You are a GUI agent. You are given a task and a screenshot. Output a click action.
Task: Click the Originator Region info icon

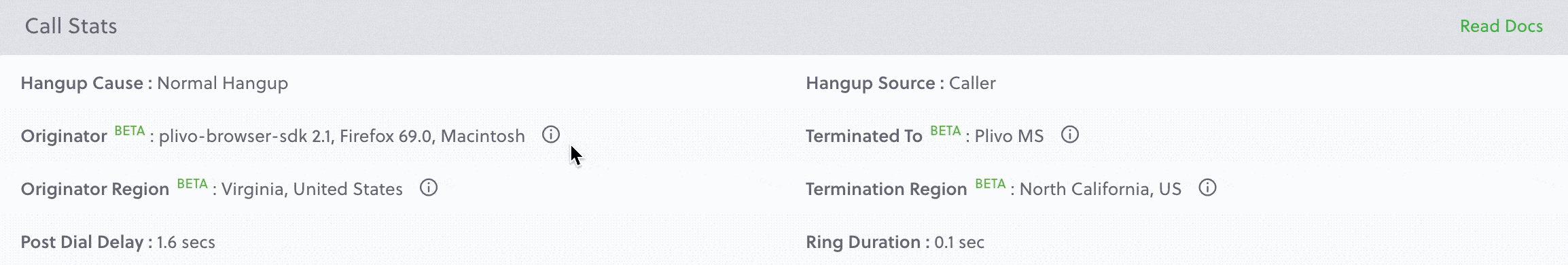[429, 188]
